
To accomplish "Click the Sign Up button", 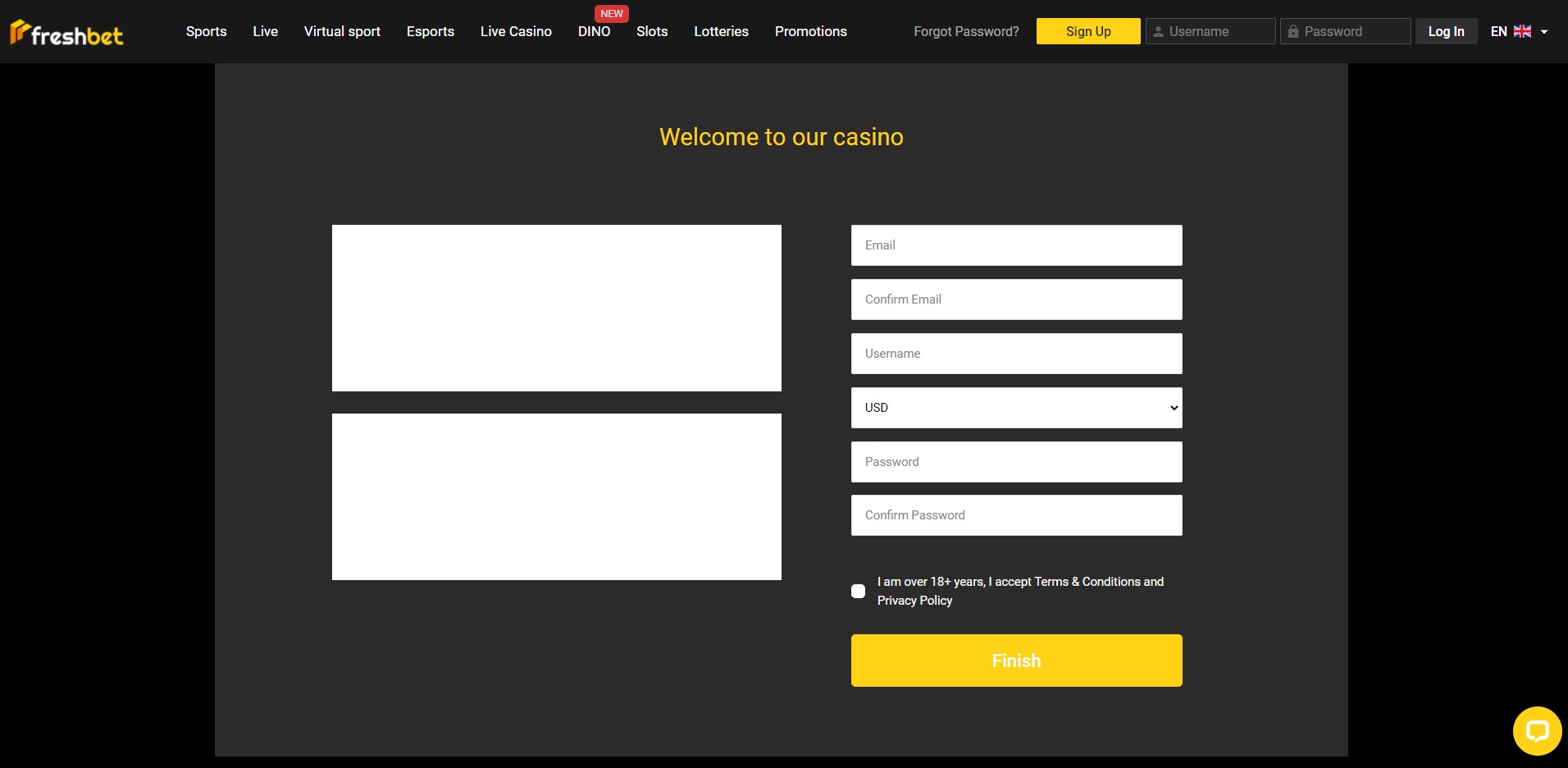I will coord(1087,31).
